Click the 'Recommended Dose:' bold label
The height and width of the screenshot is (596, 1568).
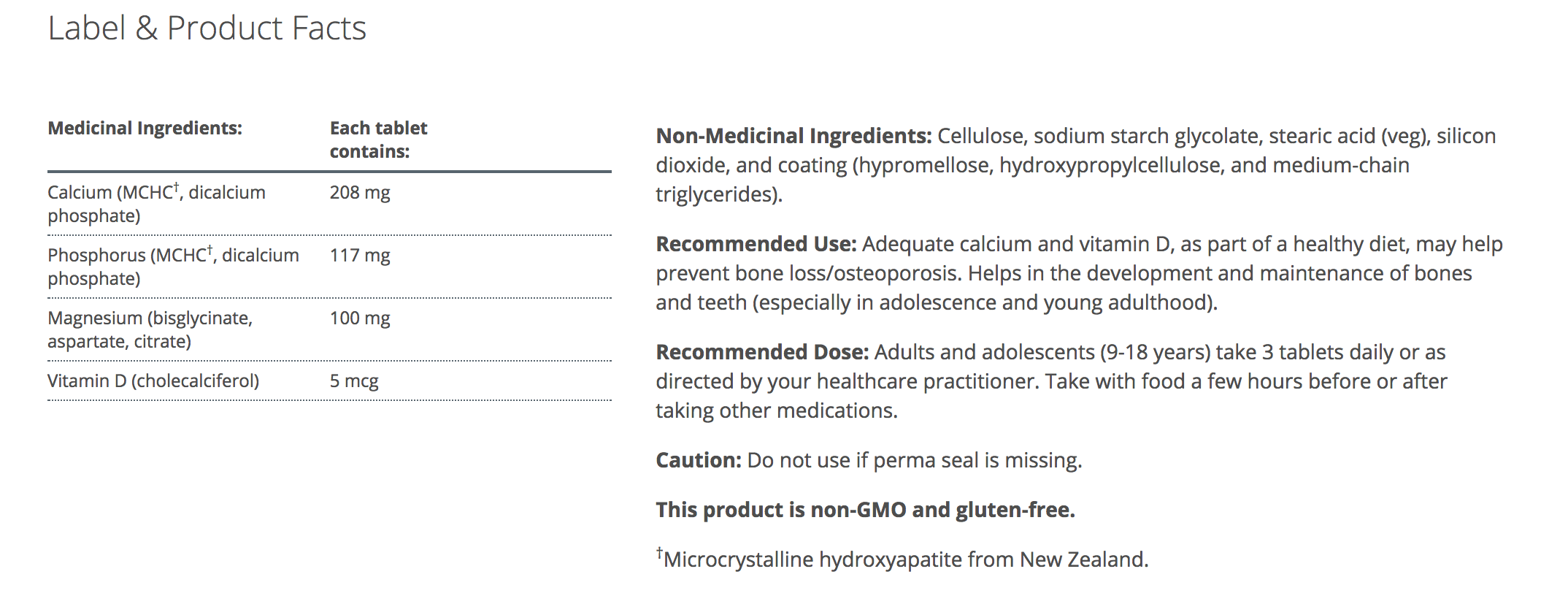click(762, 353)
